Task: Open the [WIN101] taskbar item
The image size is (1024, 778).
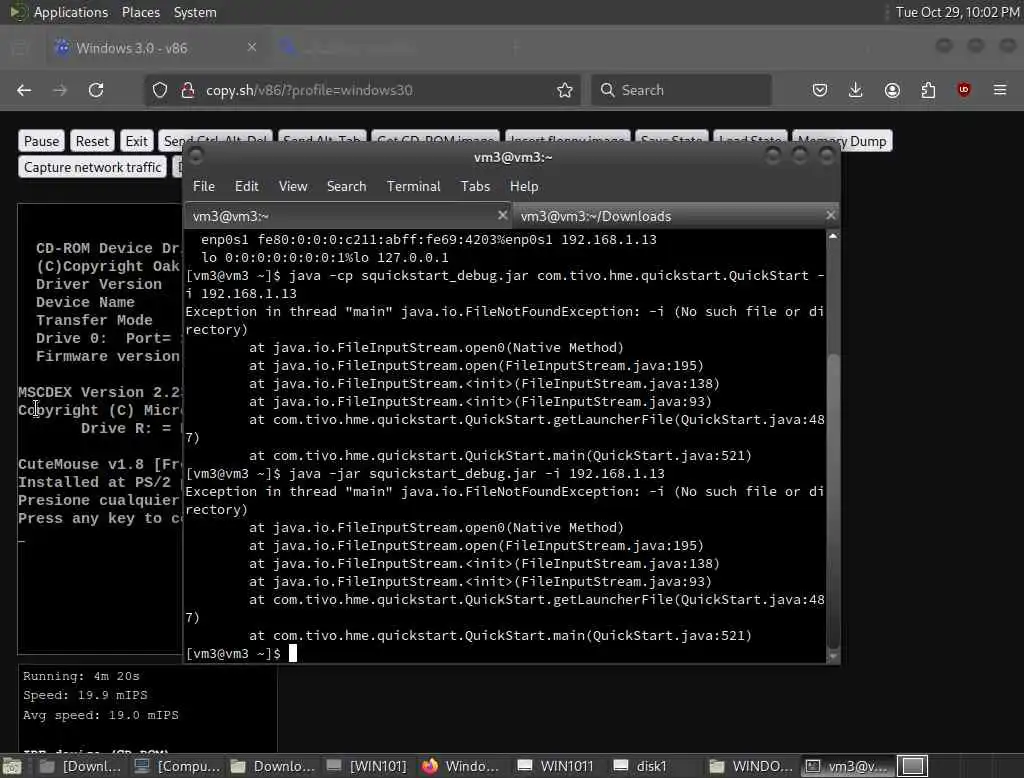Action: click(x=367, y=766)
